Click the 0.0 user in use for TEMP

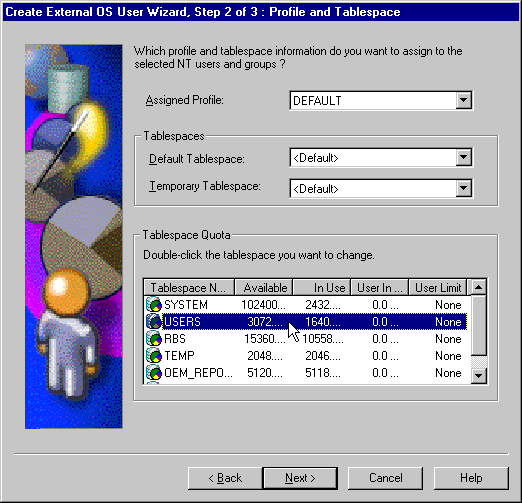point(385,356)
